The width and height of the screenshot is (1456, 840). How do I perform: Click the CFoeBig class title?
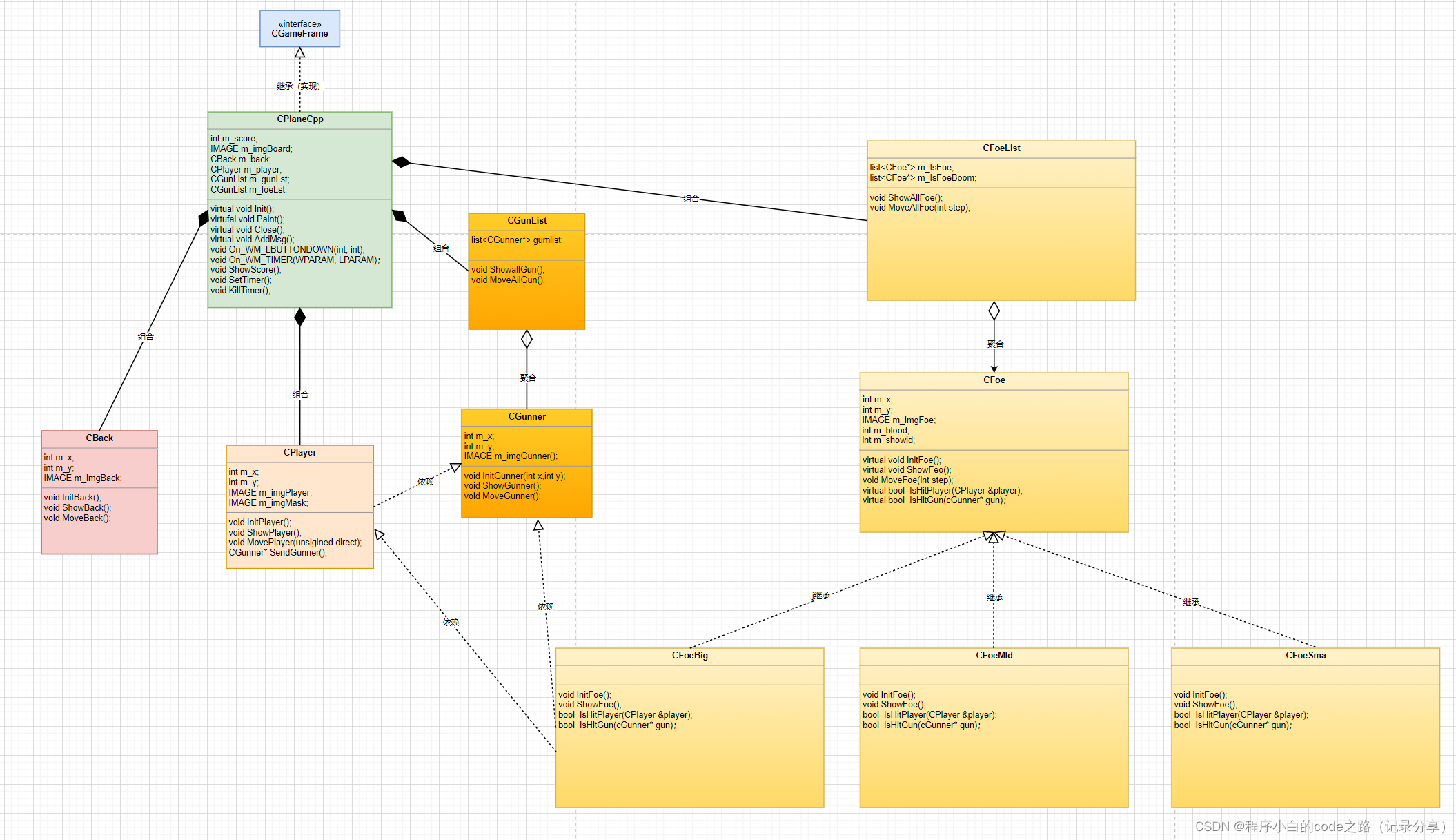pyautogui.click(x=689, y=655)
